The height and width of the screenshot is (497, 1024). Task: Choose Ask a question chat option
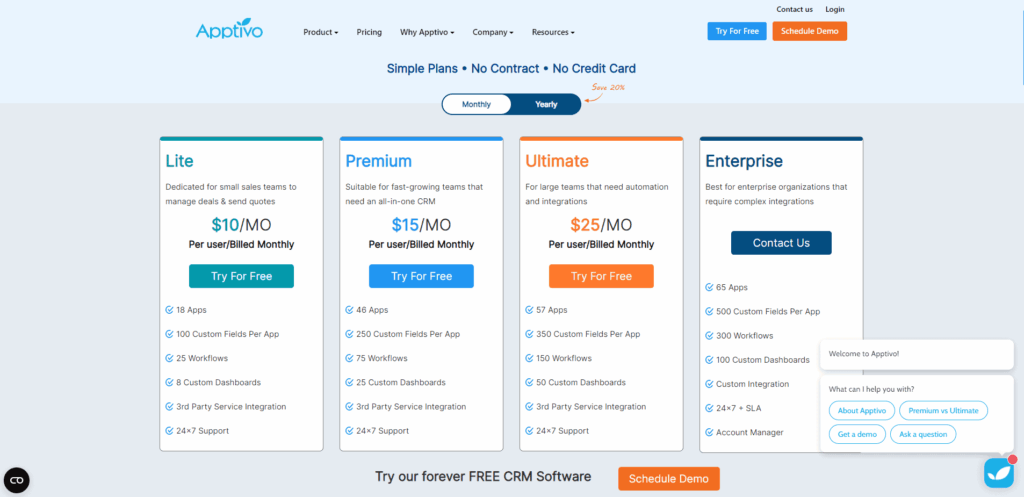[923, 434]
